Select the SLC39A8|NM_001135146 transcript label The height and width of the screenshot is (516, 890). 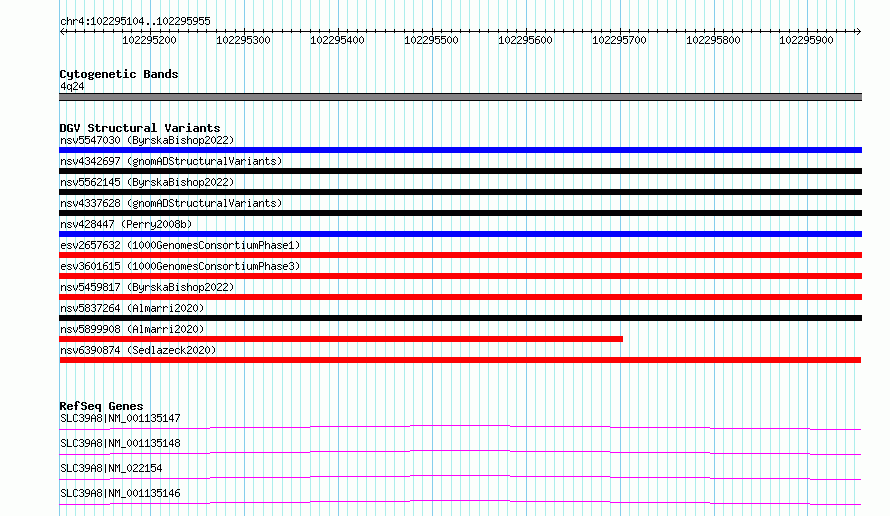(120, 493)
